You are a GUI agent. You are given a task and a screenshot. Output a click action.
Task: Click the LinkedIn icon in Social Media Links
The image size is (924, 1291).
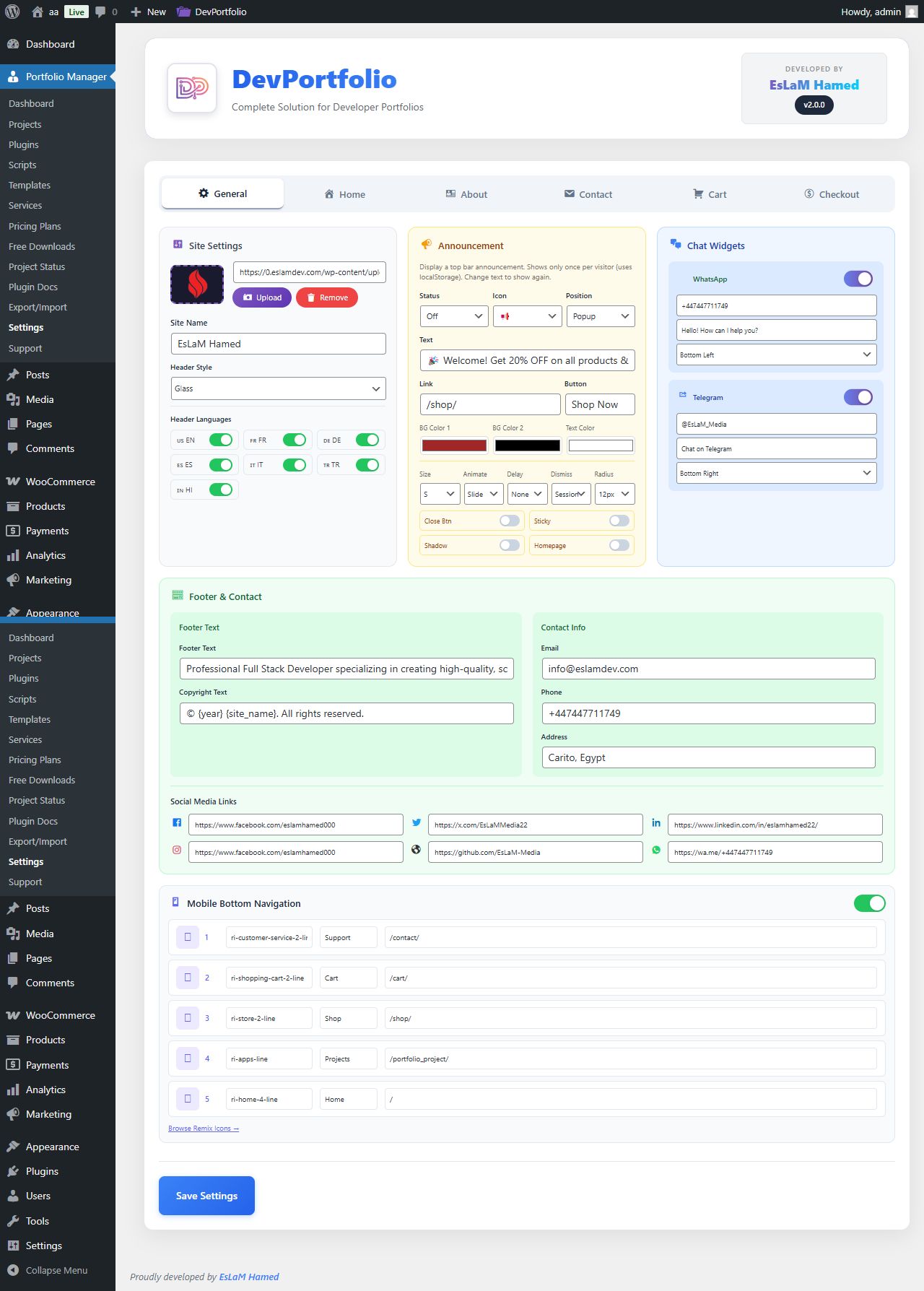(x=656, y=823)
